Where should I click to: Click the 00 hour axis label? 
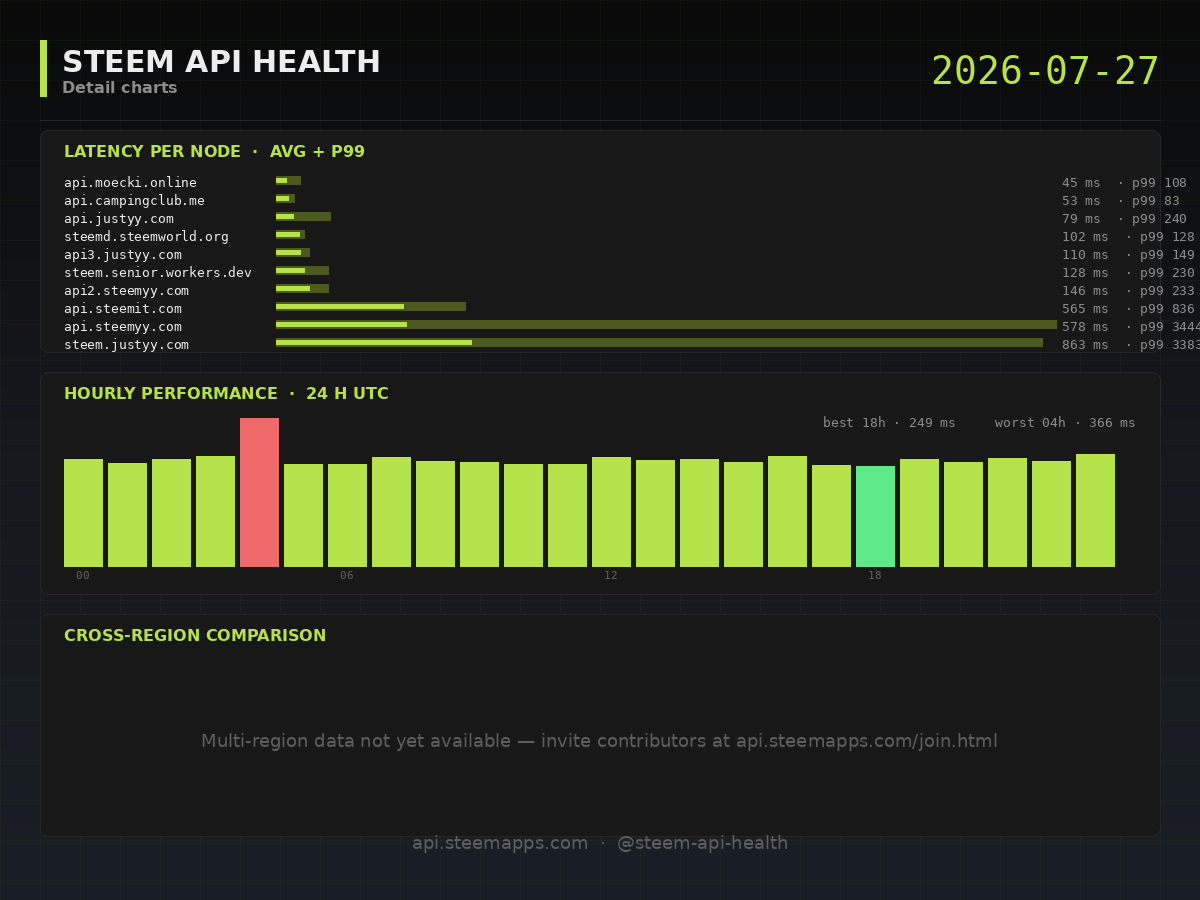[x=83, y=576]
